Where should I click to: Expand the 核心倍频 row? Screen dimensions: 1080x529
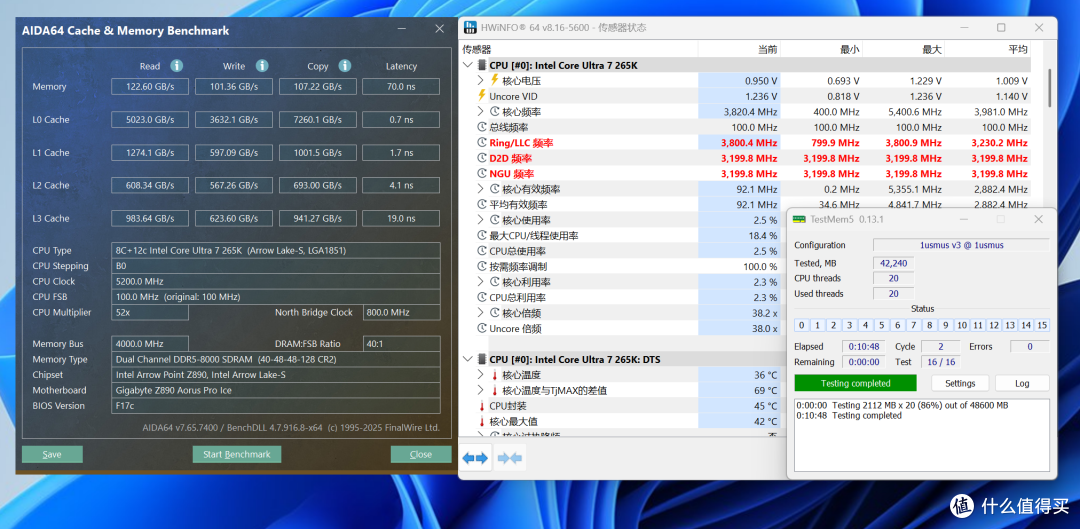pyautogui.click(x=481, y=313)
